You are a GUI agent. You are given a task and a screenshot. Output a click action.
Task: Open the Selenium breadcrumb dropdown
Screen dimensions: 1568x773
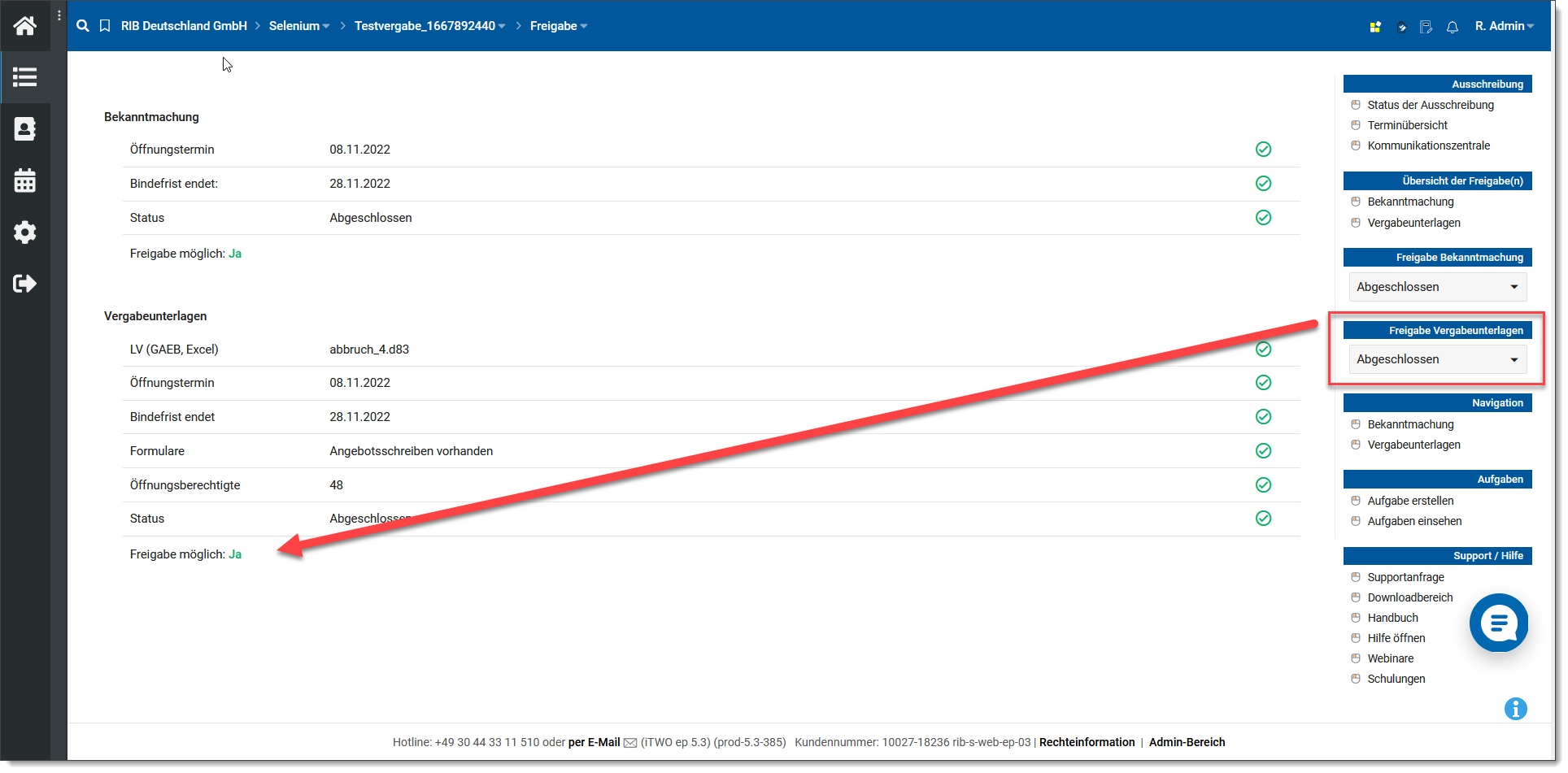pos(299,26)
